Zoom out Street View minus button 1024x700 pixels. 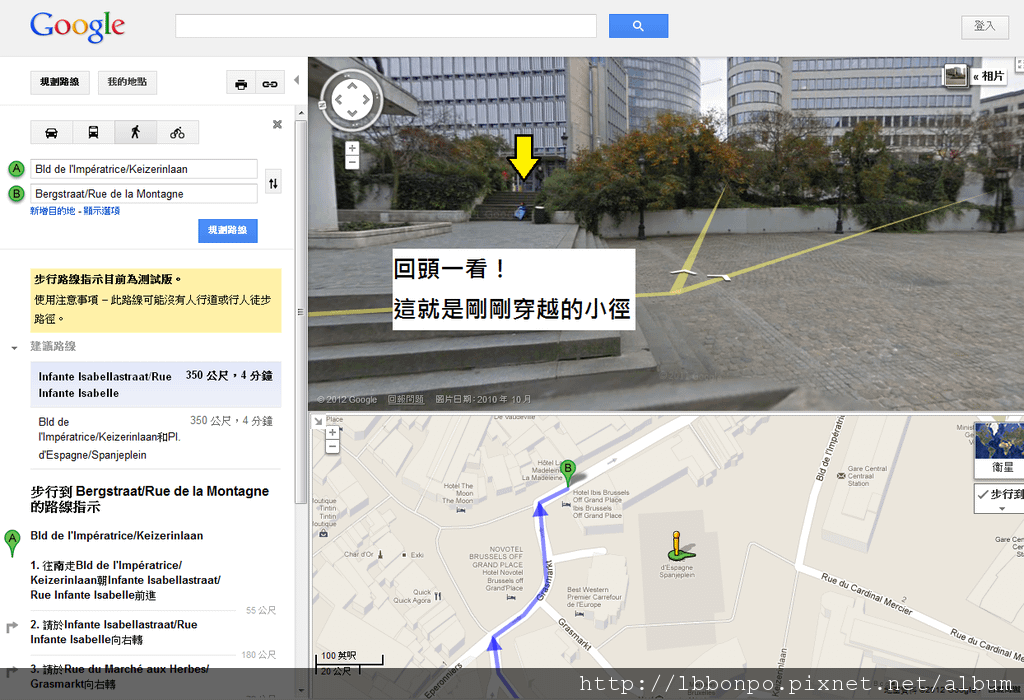pyautogui.click(x=352, y=162)
